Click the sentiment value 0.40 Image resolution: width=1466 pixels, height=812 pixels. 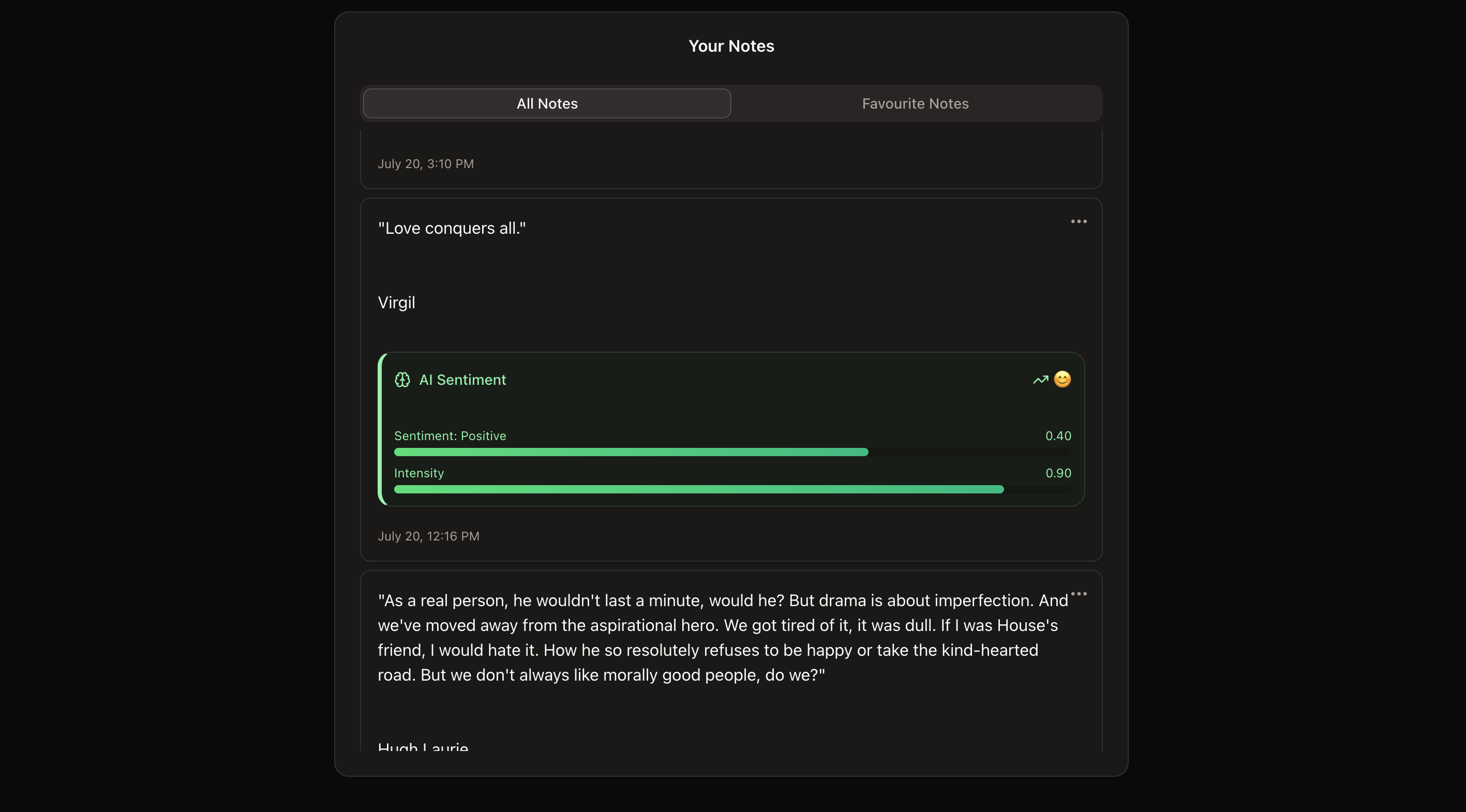click(x=1058, y=436)
